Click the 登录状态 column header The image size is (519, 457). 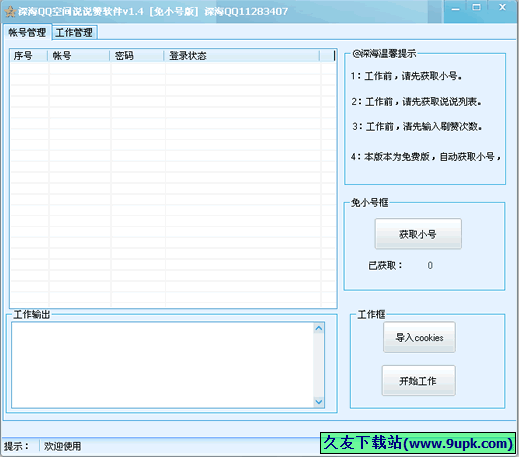coord(242,56)
